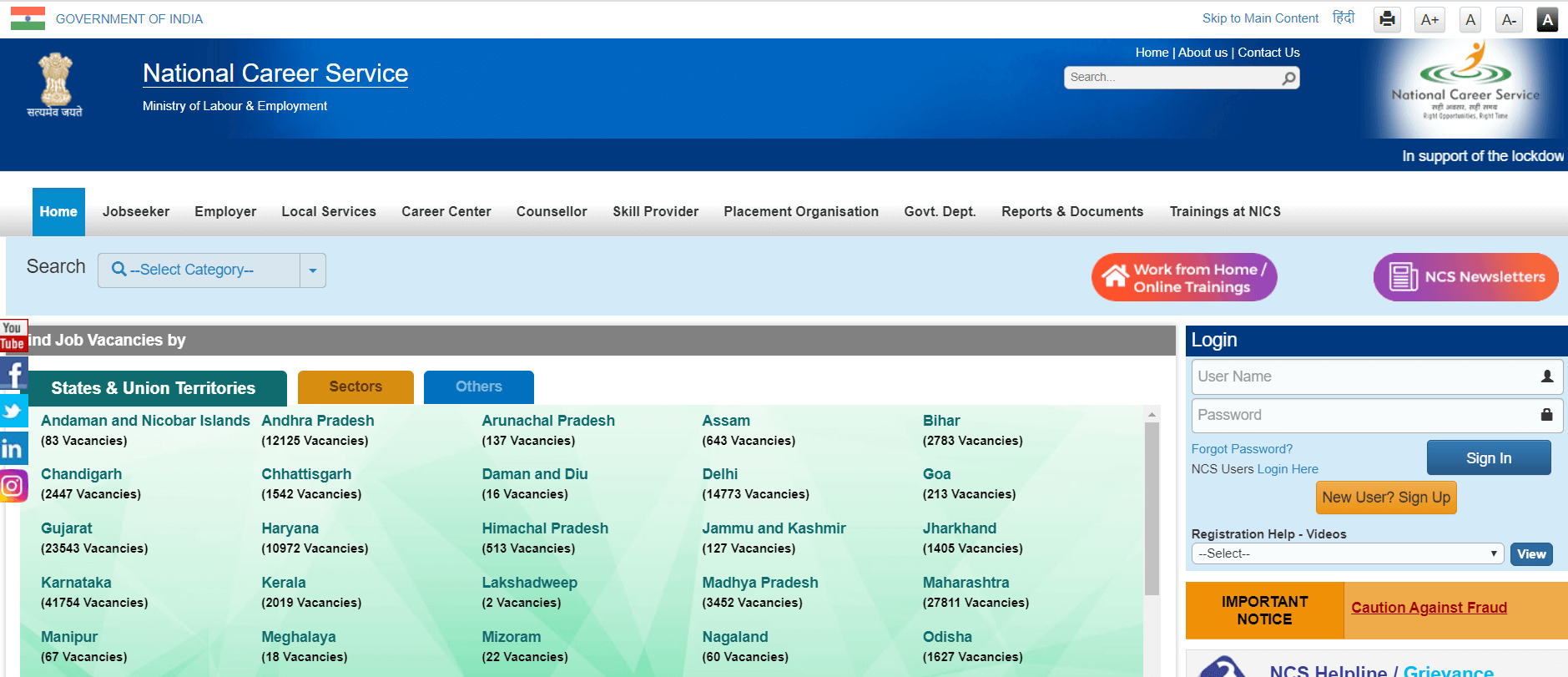Click National Career Service title link
The image size is (1568, 677).
click(275, 73)
